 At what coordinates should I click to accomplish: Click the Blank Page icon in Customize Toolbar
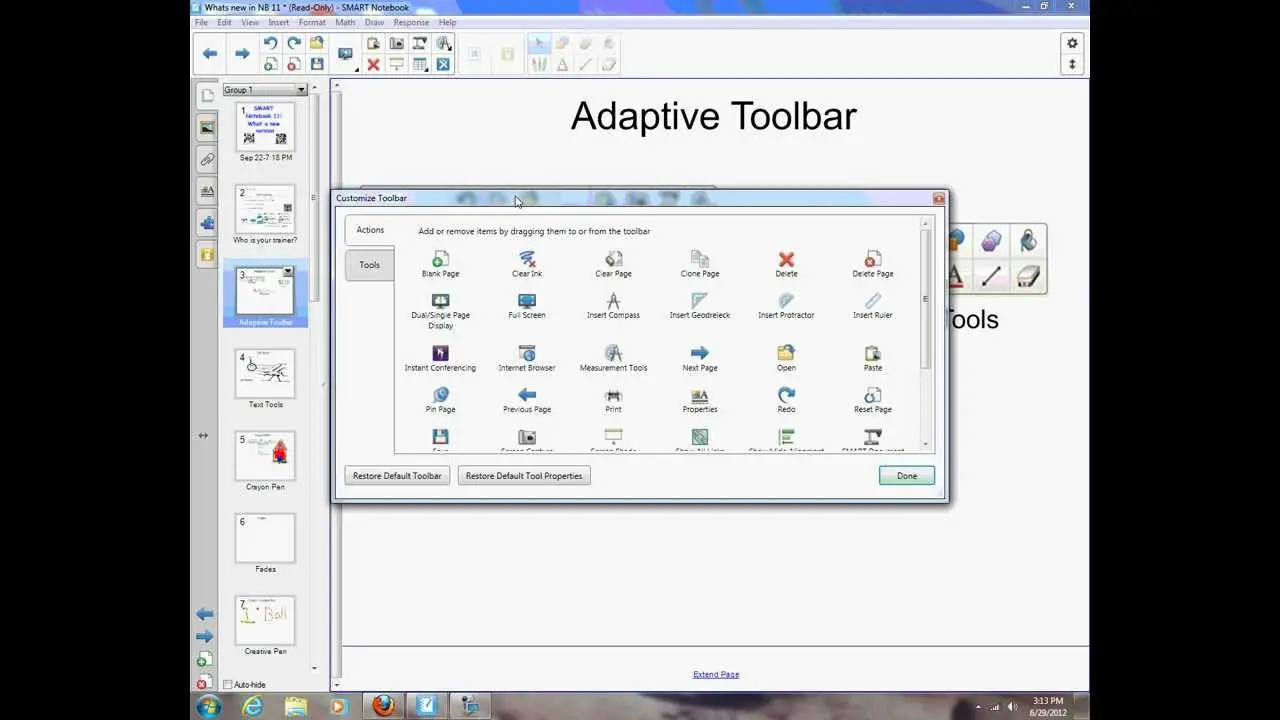click(440, 259)
